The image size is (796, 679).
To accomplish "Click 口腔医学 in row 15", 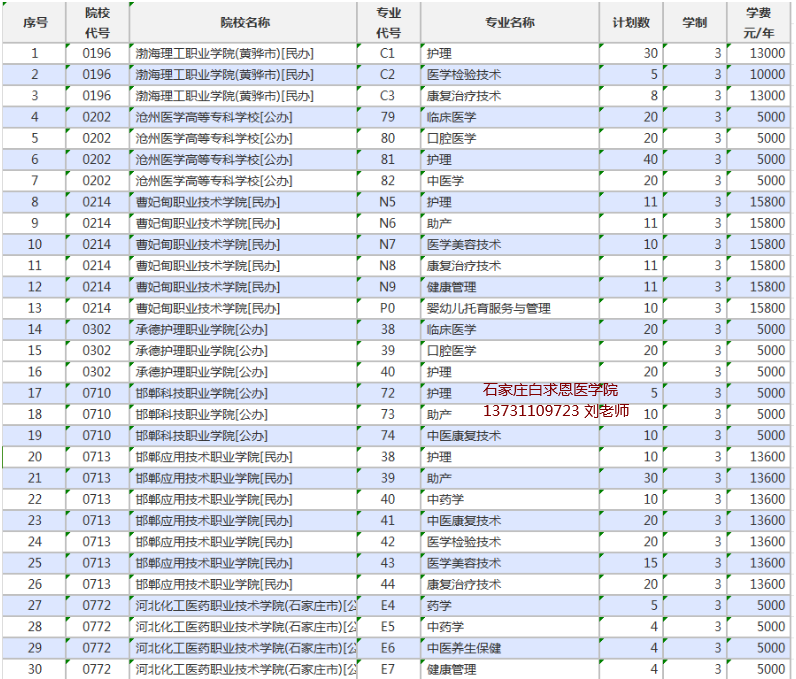I will (x=451, y=351).
